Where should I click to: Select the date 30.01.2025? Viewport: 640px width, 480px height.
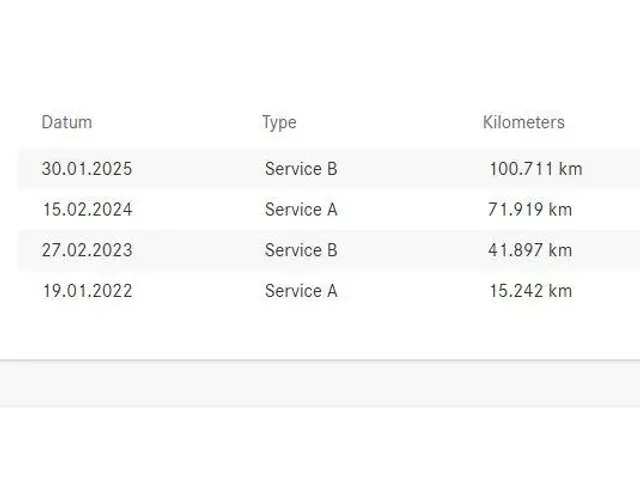coord(86,169)
